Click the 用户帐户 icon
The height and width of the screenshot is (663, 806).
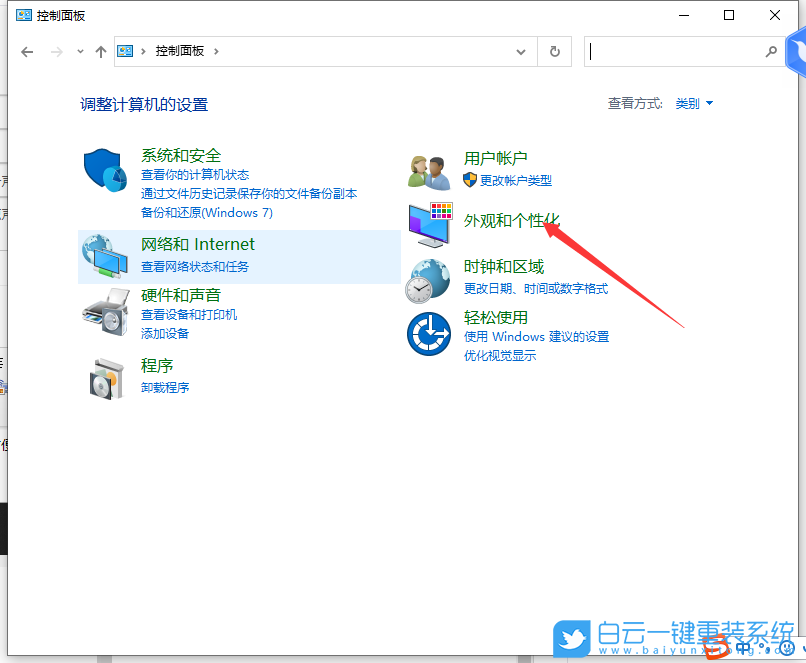tap(428, 168)
